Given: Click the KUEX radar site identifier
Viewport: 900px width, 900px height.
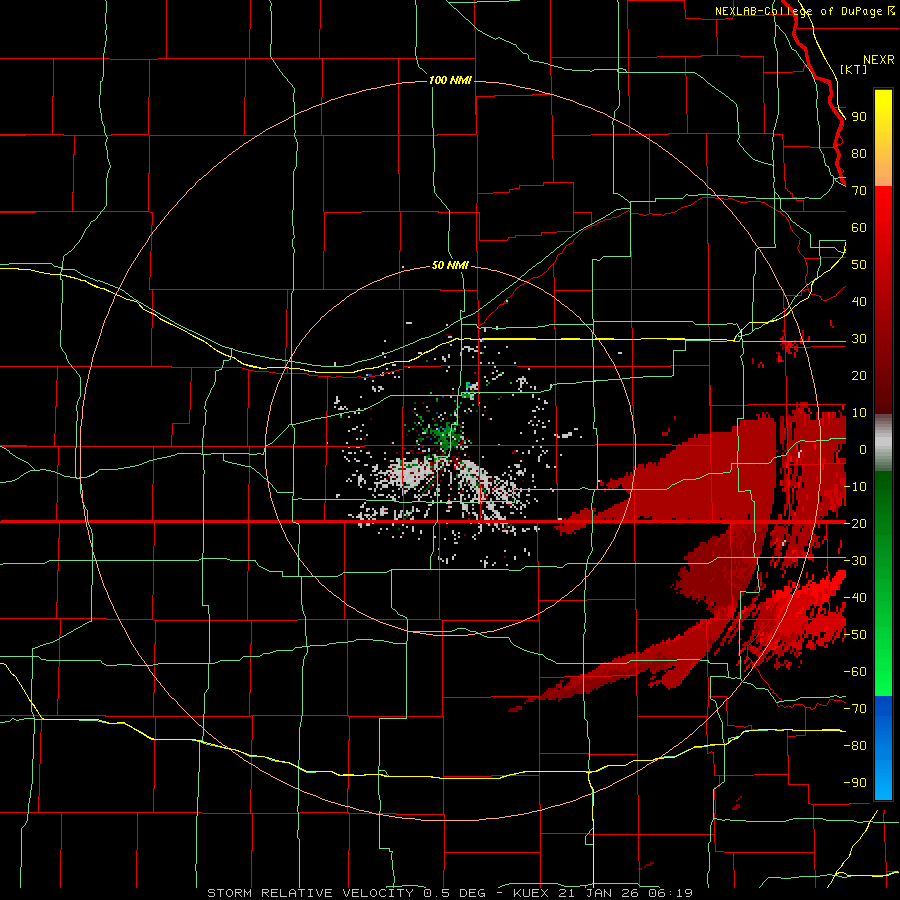Looking at the screenshot, I should click(x=533, y=893).
